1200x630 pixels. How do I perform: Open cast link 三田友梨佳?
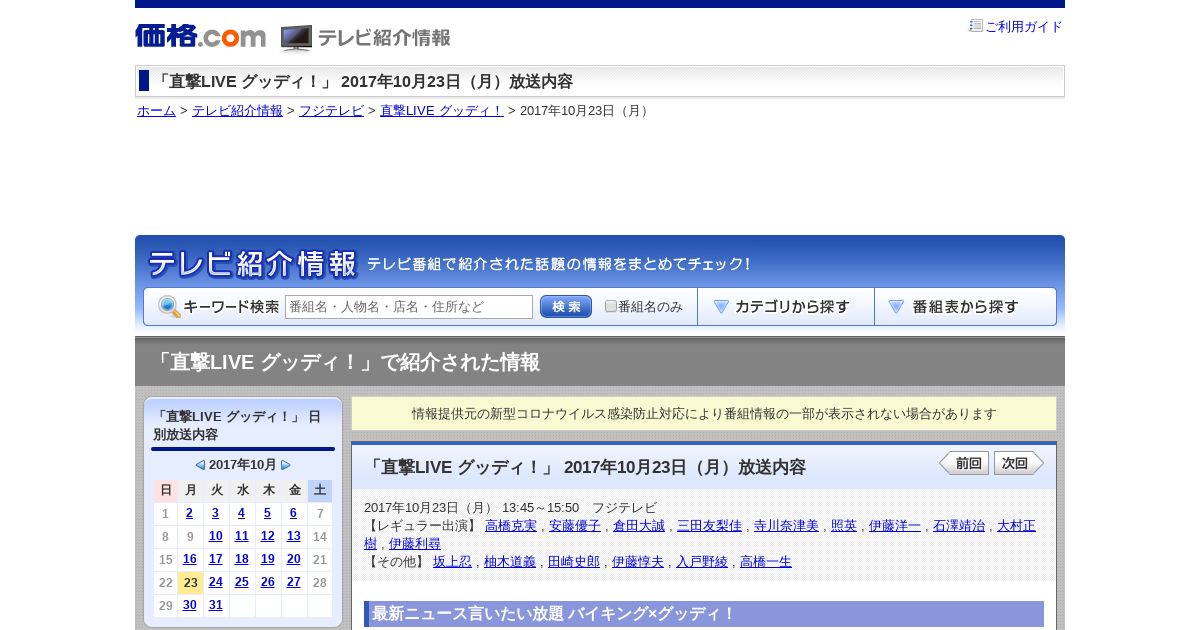[709, 526]
